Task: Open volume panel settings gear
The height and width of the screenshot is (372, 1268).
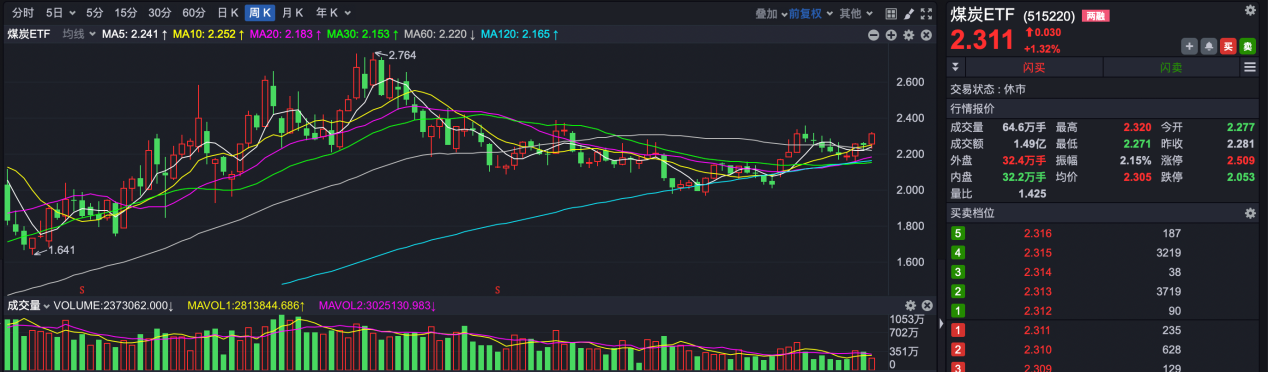Action: click(x=910, y=305)
